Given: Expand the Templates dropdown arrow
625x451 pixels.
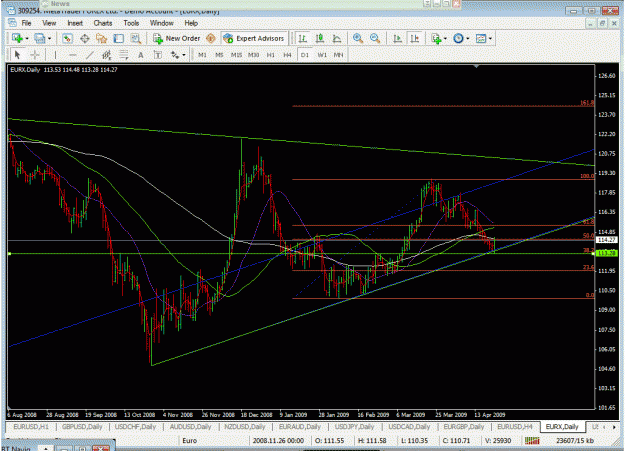Looking at the screenshot, I should [x=490, y=39].
